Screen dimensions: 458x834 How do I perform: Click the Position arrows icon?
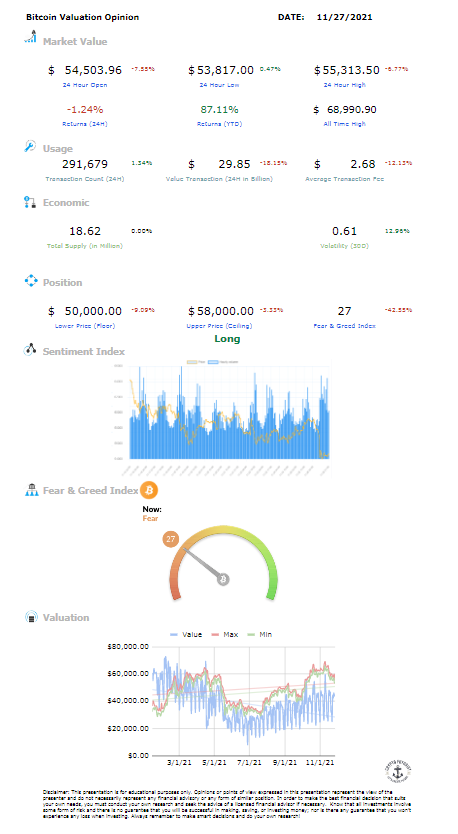coord(31,281)
